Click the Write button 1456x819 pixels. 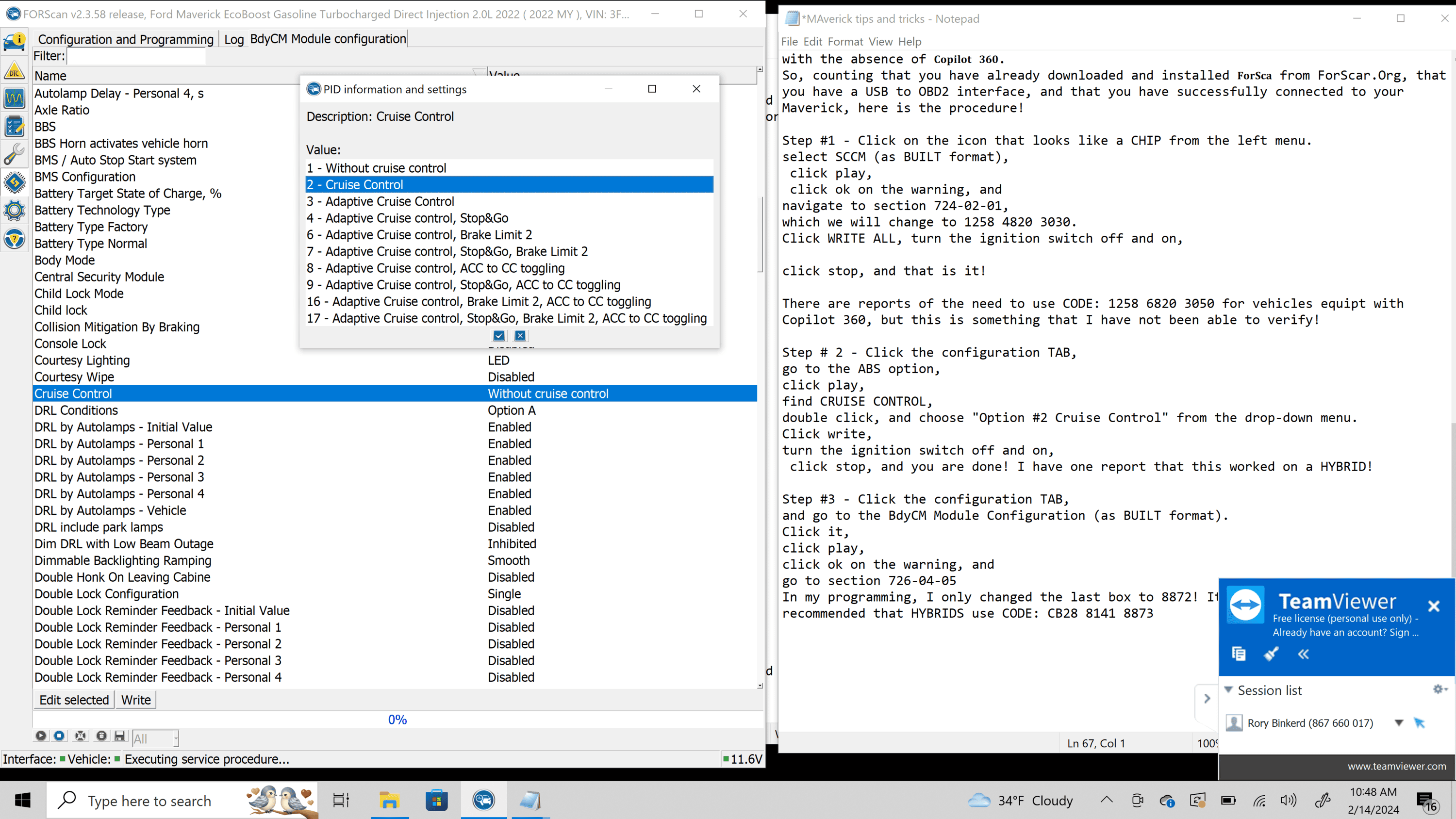(x=136, y=700)
